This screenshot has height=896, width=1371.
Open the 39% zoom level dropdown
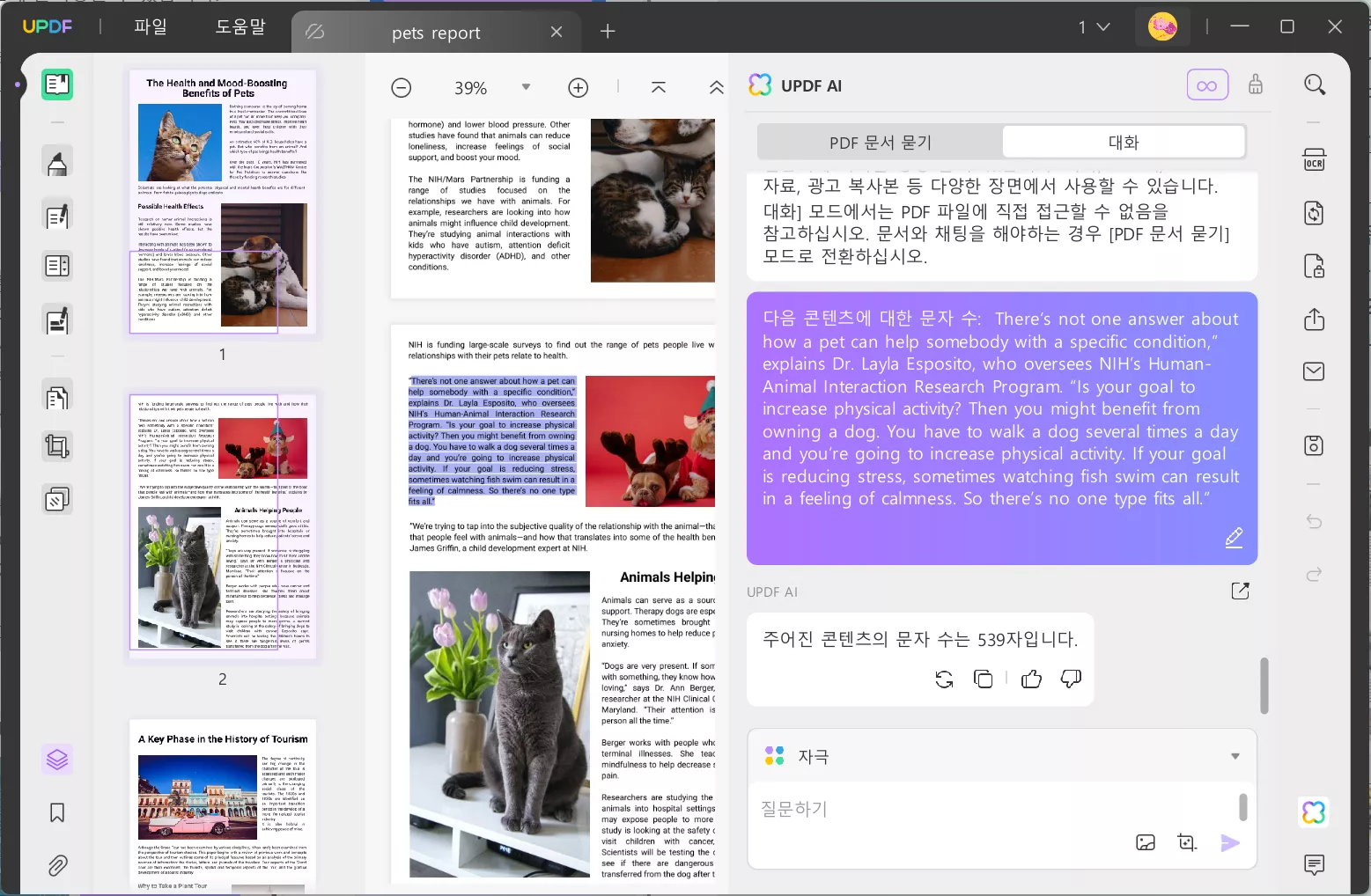click(x=526, y=87)
